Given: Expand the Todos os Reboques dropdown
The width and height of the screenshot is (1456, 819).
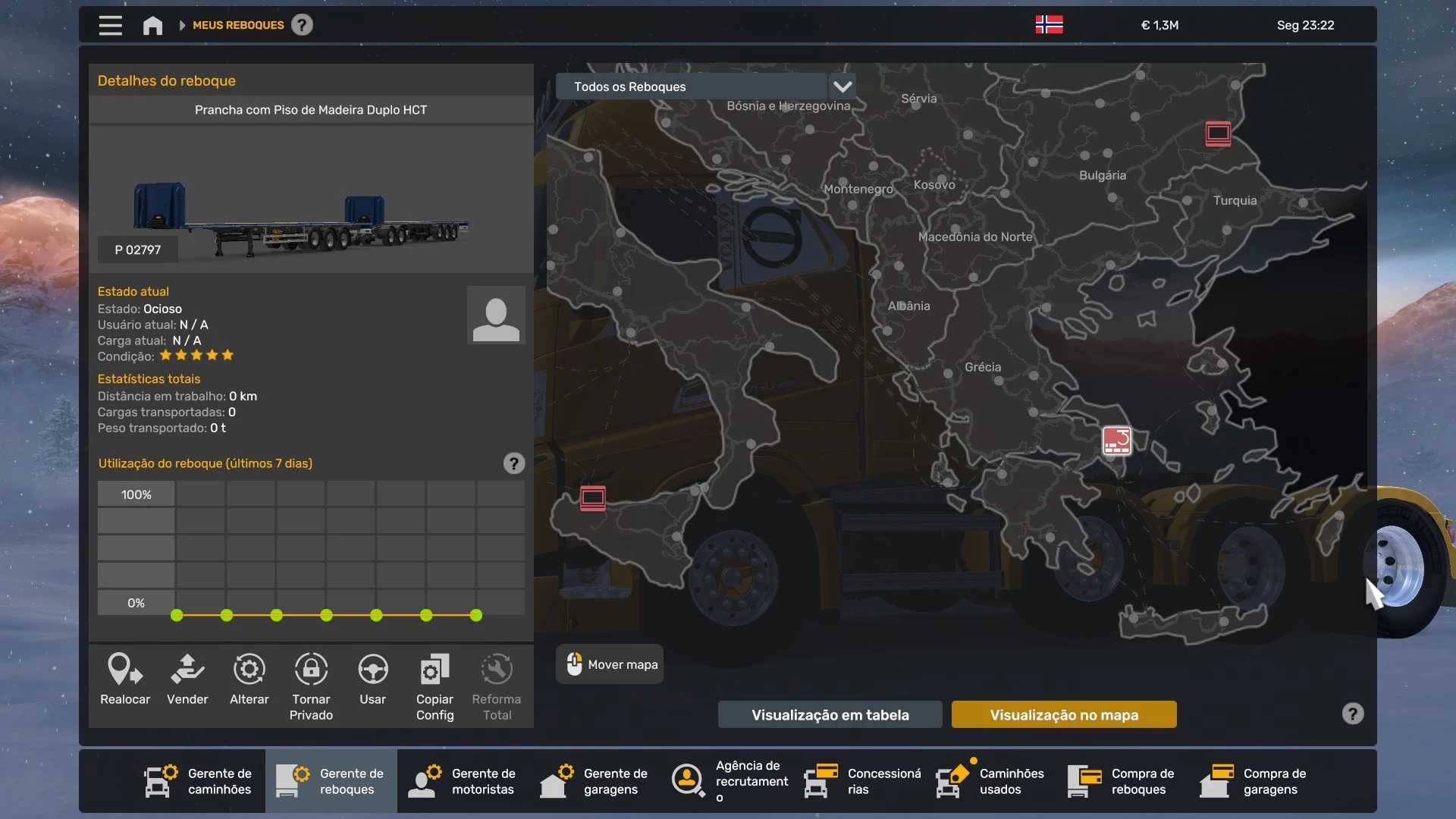Looking at the screenshot, I should (843, 86).
